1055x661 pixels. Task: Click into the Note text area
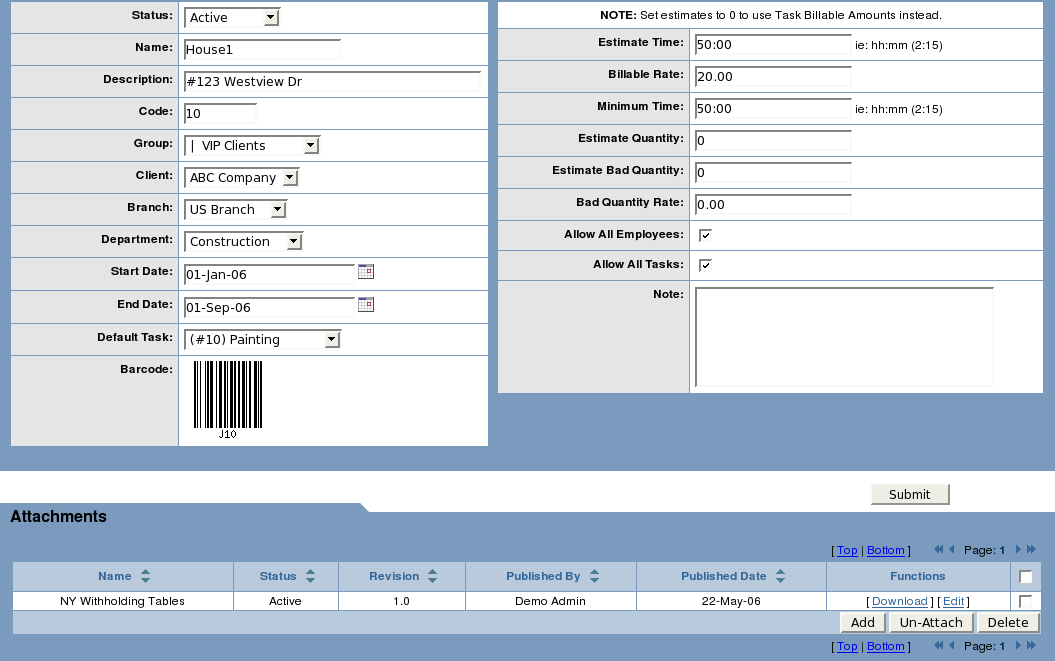coord(843,336)
